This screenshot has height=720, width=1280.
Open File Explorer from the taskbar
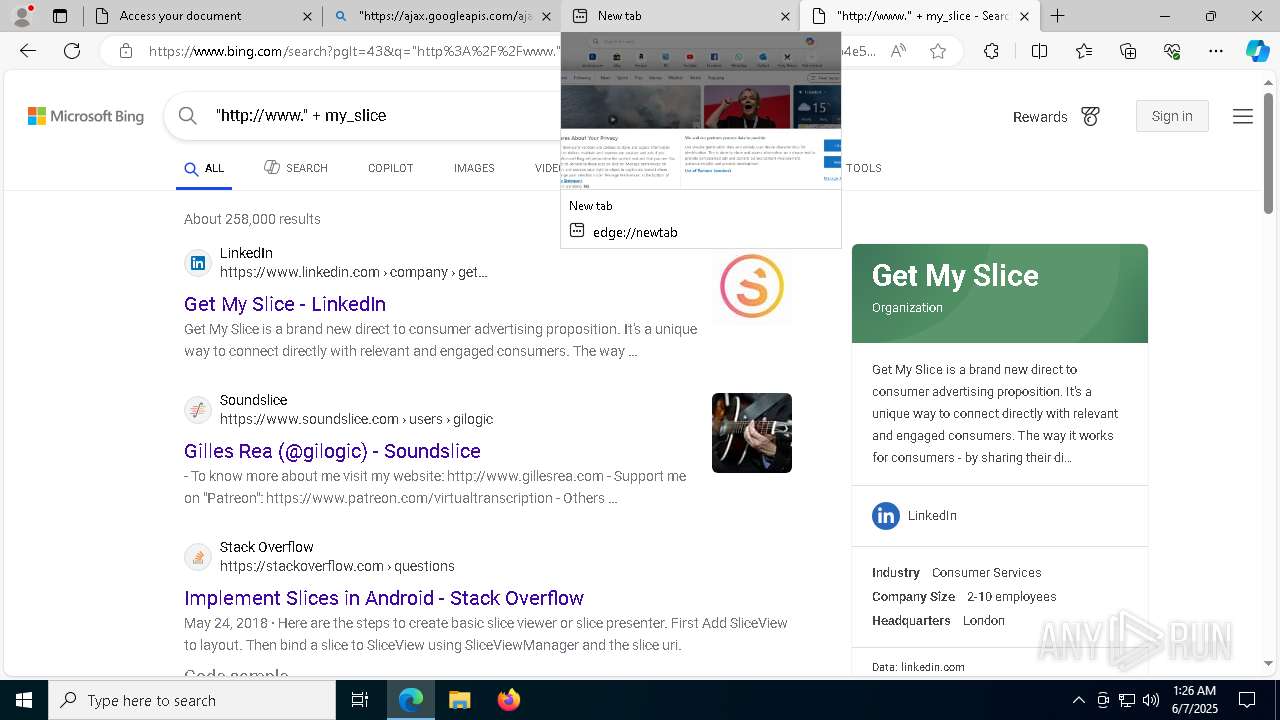(459, 700)
